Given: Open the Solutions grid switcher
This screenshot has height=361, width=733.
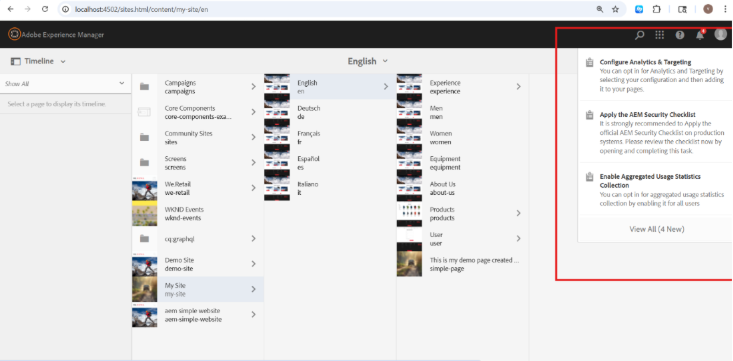Looking at the screenshot, I should coord(660,35).
